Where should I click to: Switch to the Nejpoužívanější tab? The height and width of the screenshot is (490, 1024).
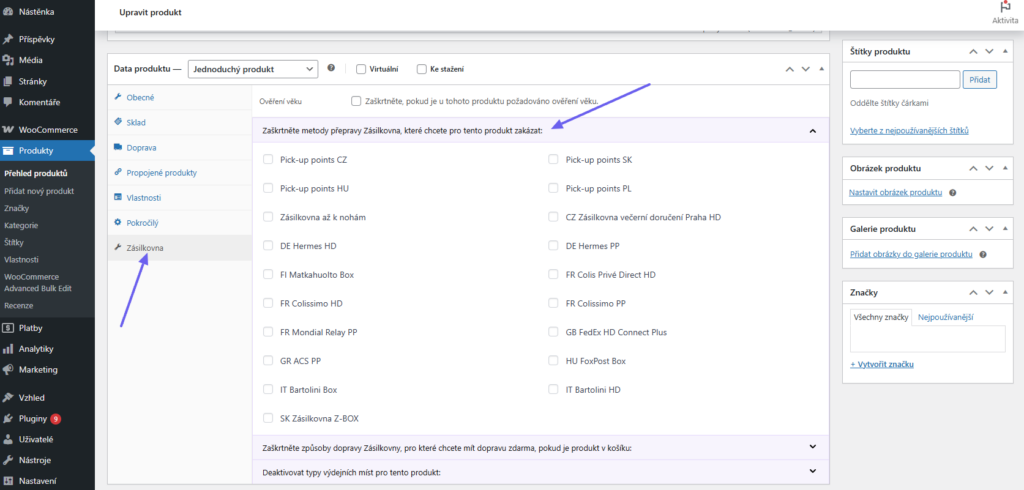click(x=946, y=317)
